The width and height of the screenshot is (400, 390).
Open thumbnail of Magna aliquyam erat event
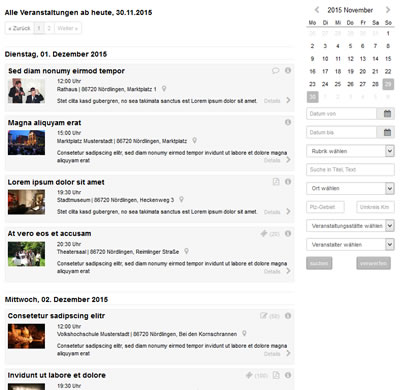point(26,143)
